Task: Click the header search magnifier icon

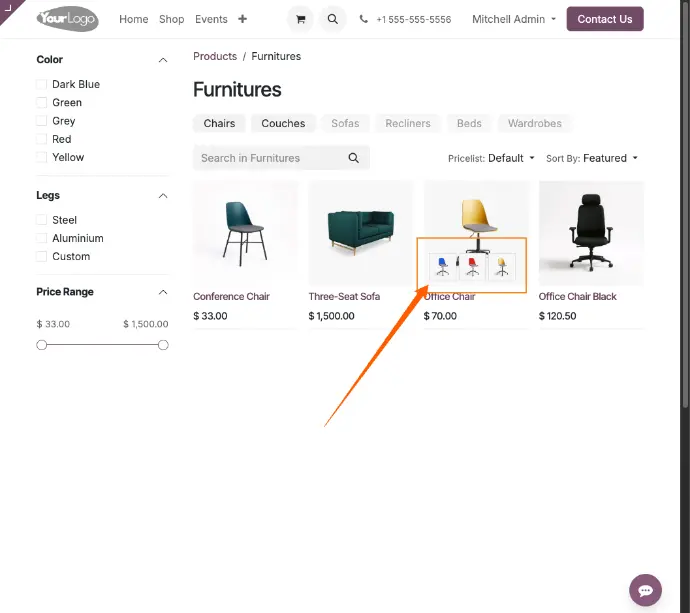Action: tap(333, 19)
